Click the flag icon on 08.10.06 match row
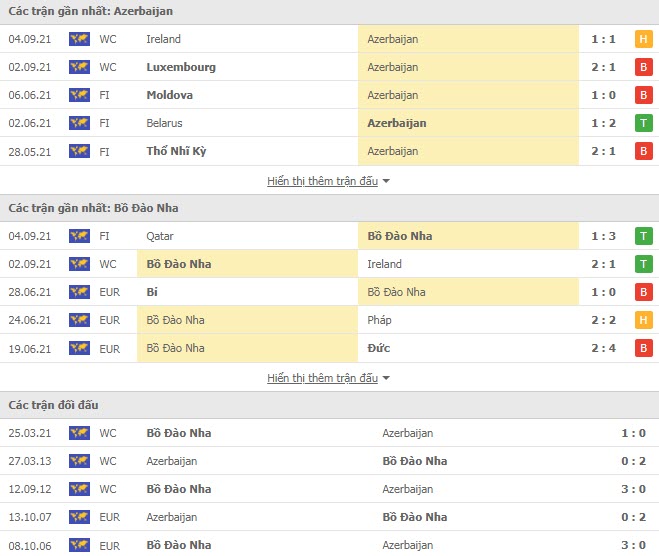659x556 pixels. 79,545
